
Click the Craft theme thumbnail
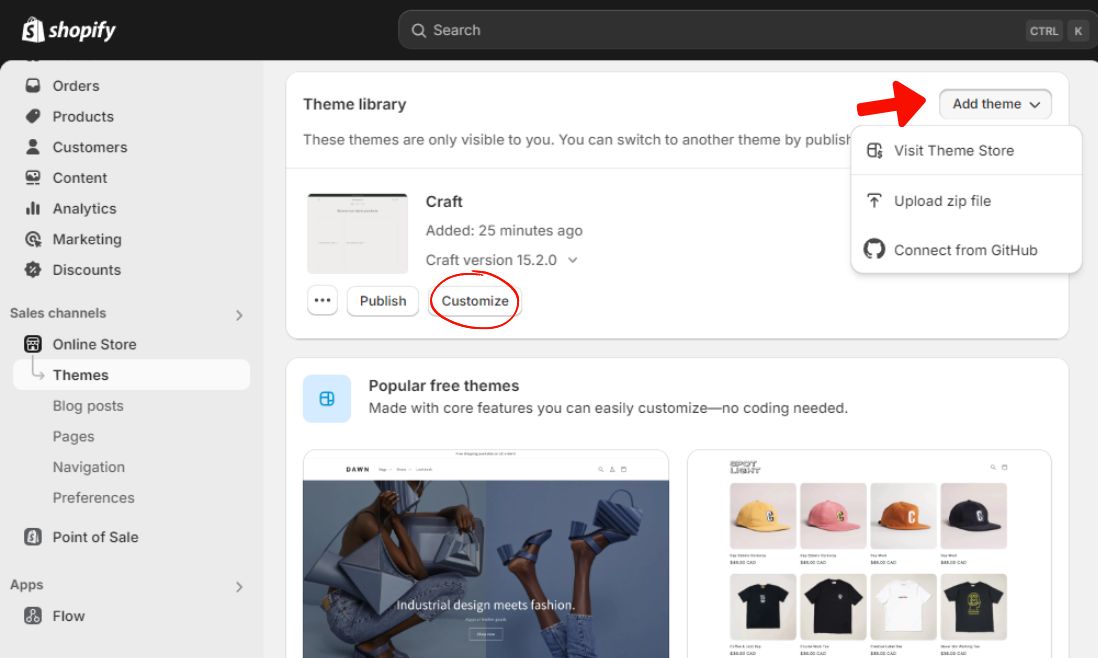(357, 233)
